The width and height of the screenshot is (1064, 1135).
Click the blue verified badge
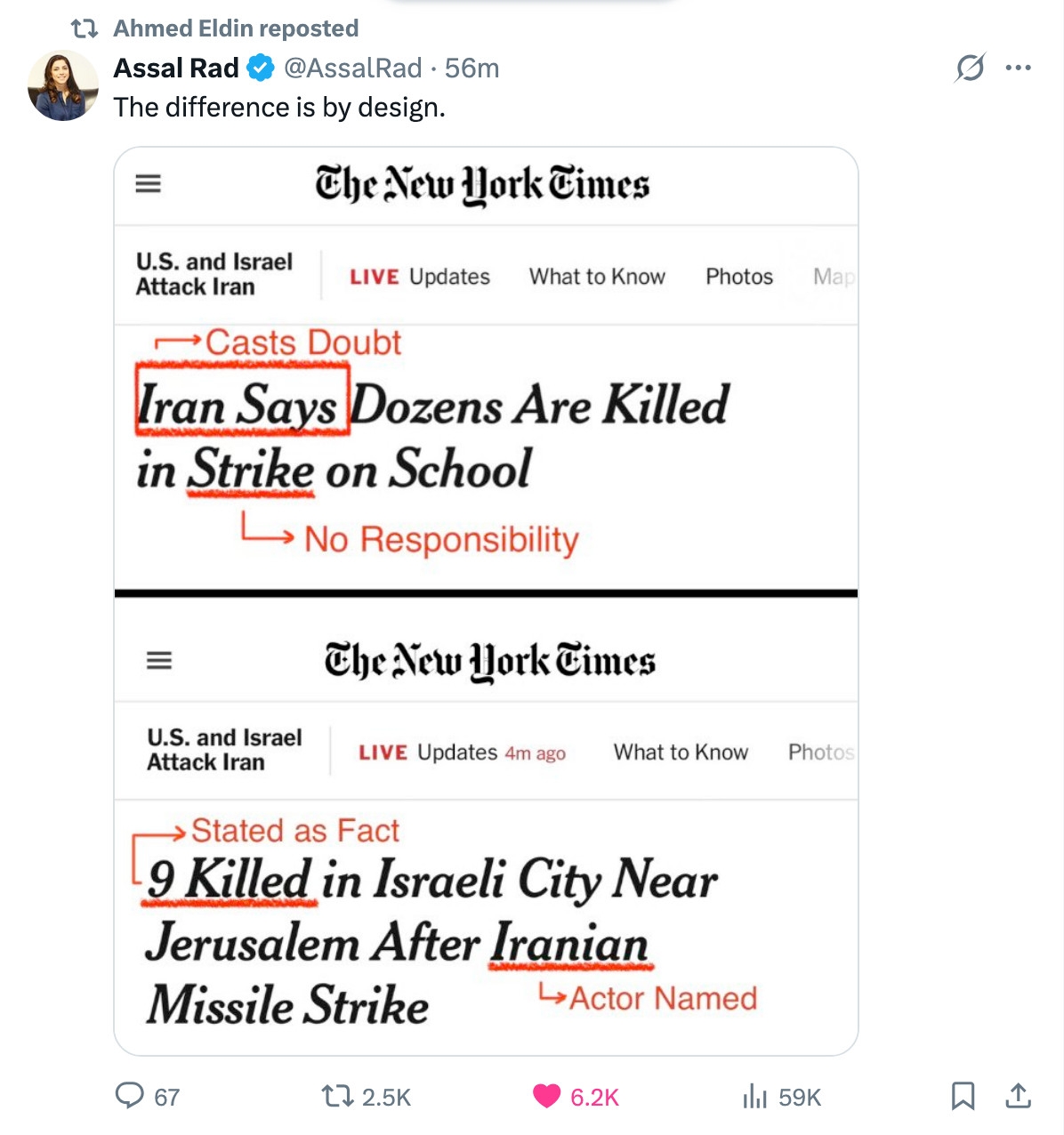coord(260,68)
